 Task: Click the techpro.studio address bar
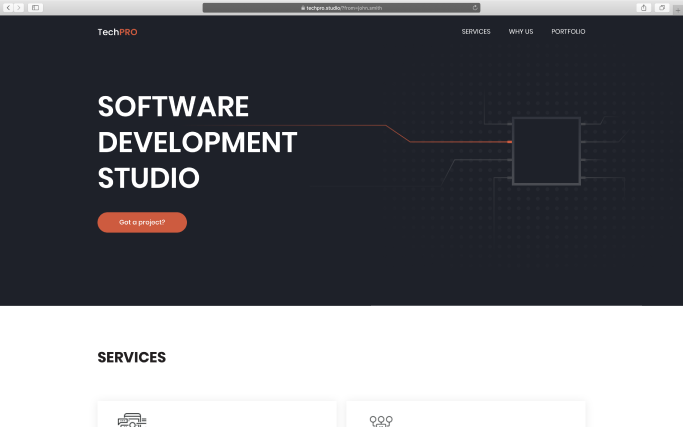[x=341, y=8]
